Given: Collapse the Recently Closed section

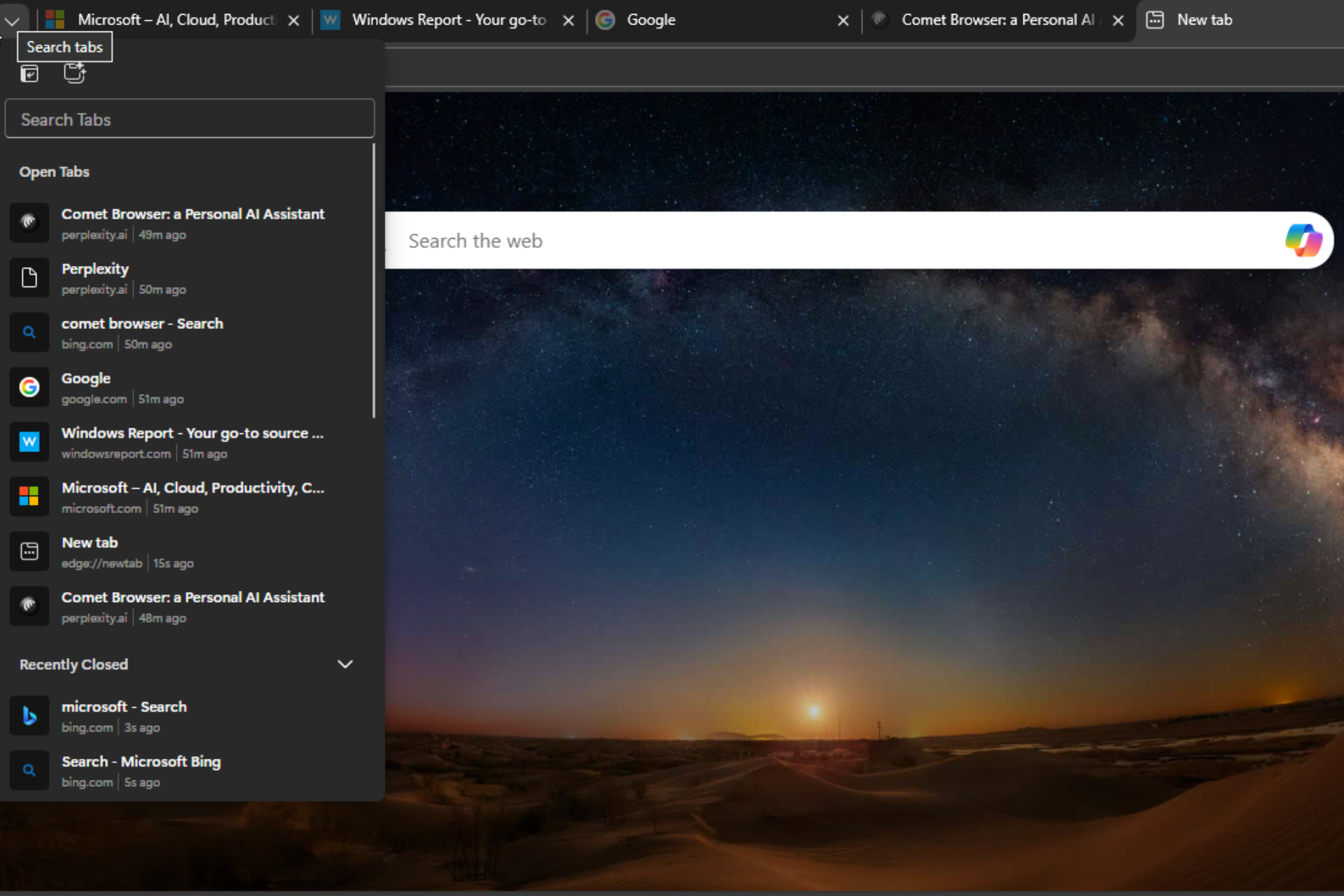Looking at the screenshot, I should pos(344,664).
